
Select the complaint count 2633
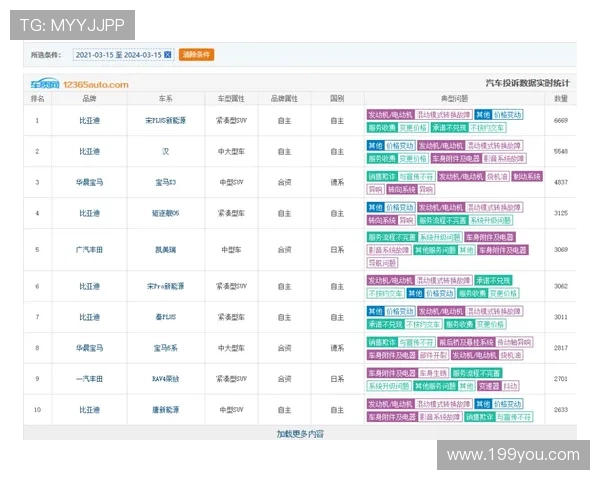coord(561,410)
